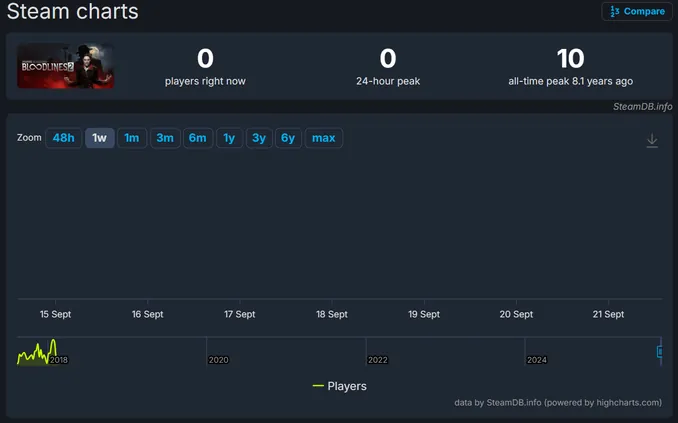Click the 2024 navigator marker

point(537,360)
